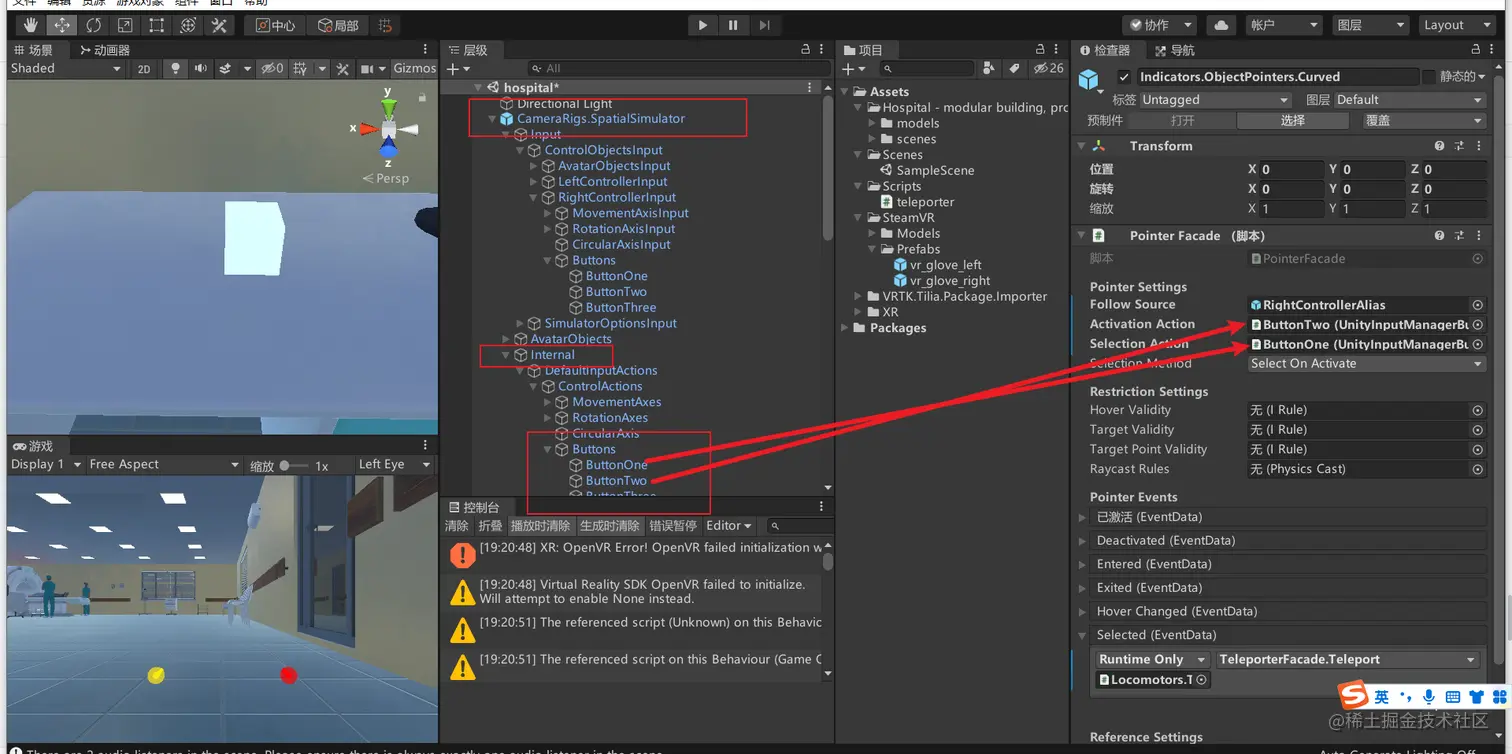Toggle Center (中心) pivot mode
Image resolution: width=1512 pixels, height=754 pixels.
click(275, 25)
